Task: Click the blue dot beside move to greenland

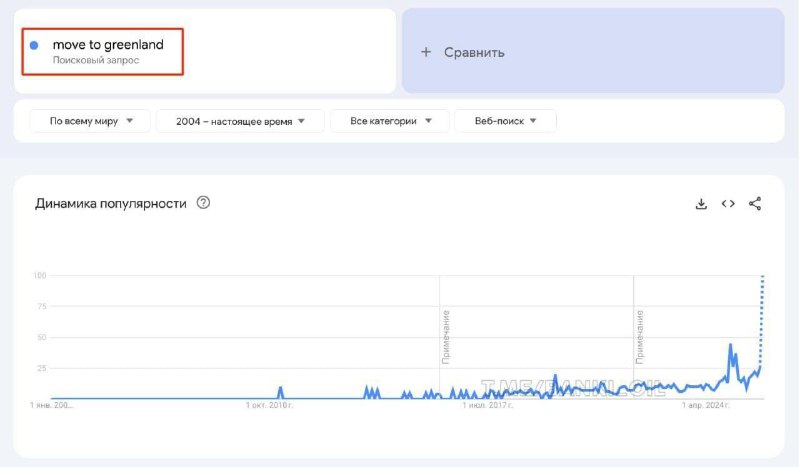Action: [34, 45]
